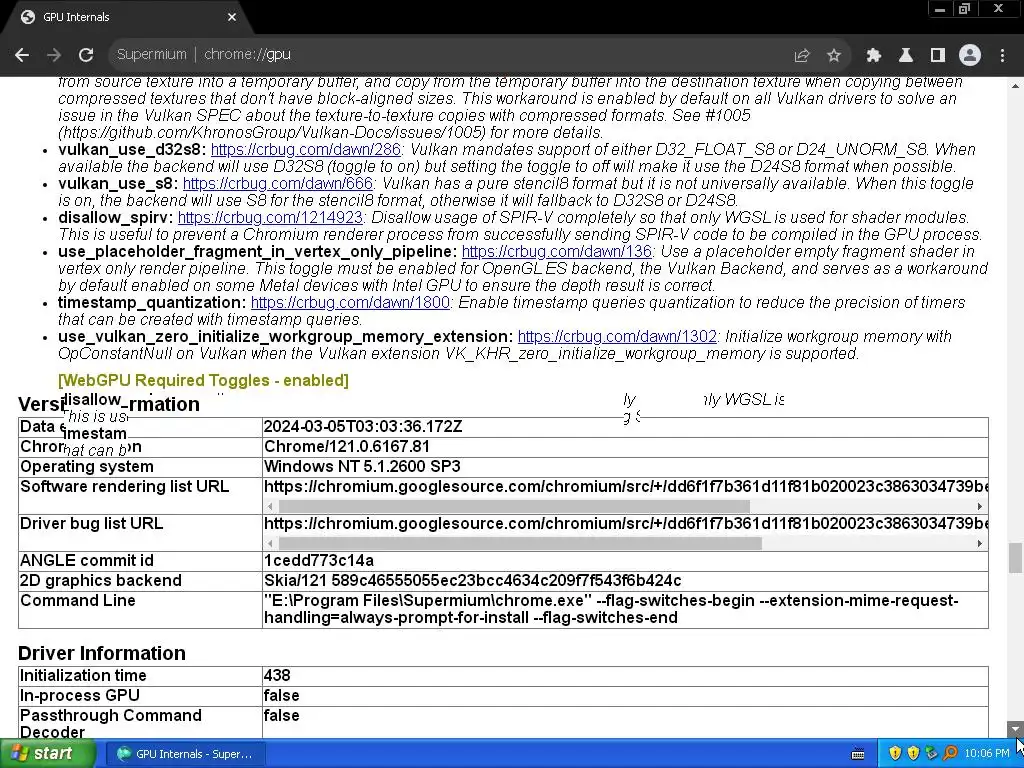Open the crbug.com/dawn/136 link
This screenshot has height=768, width=1024.
[556, 251]
